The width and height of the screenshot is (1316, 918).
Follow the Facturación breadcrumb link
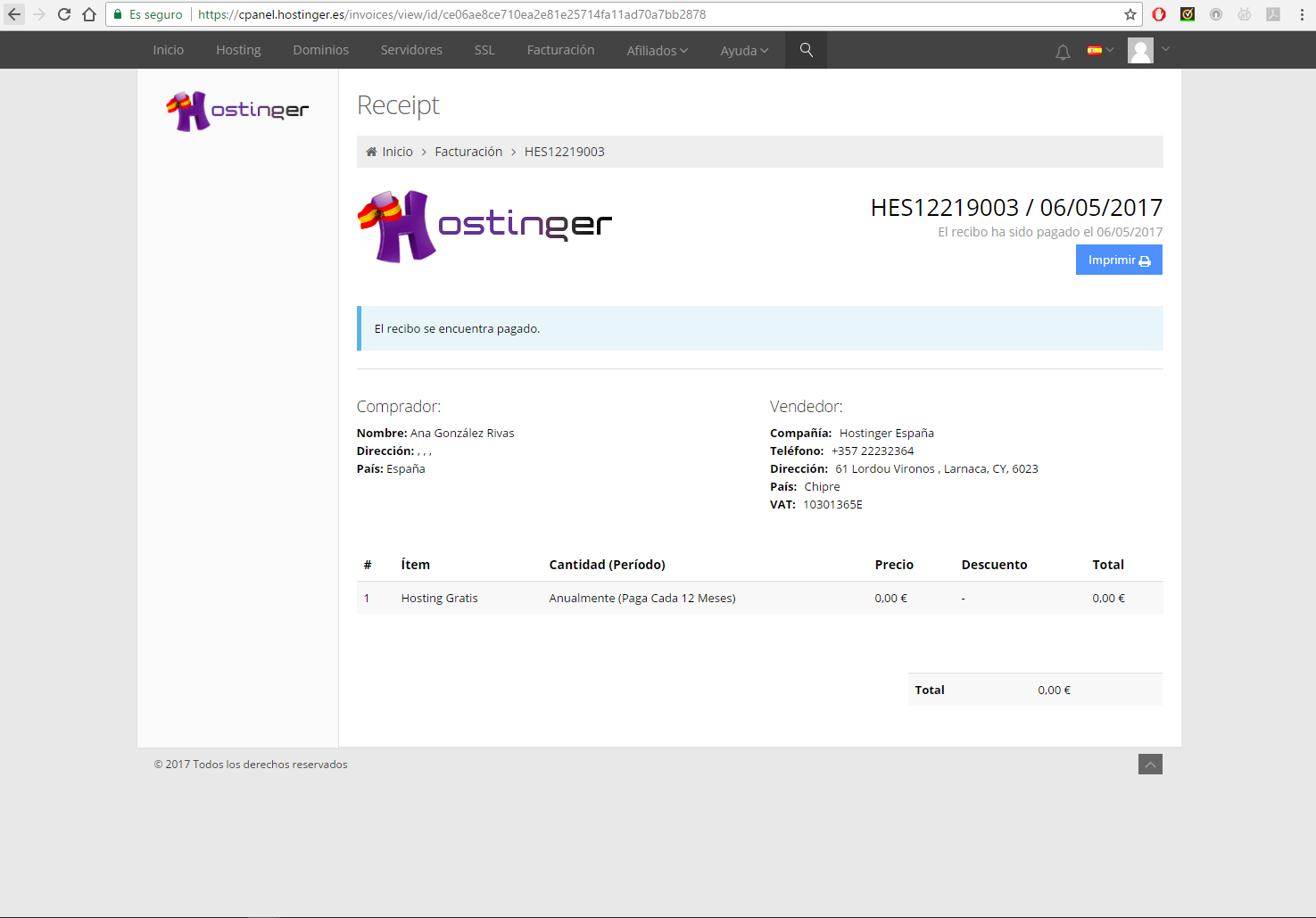[x=468, y=152]
